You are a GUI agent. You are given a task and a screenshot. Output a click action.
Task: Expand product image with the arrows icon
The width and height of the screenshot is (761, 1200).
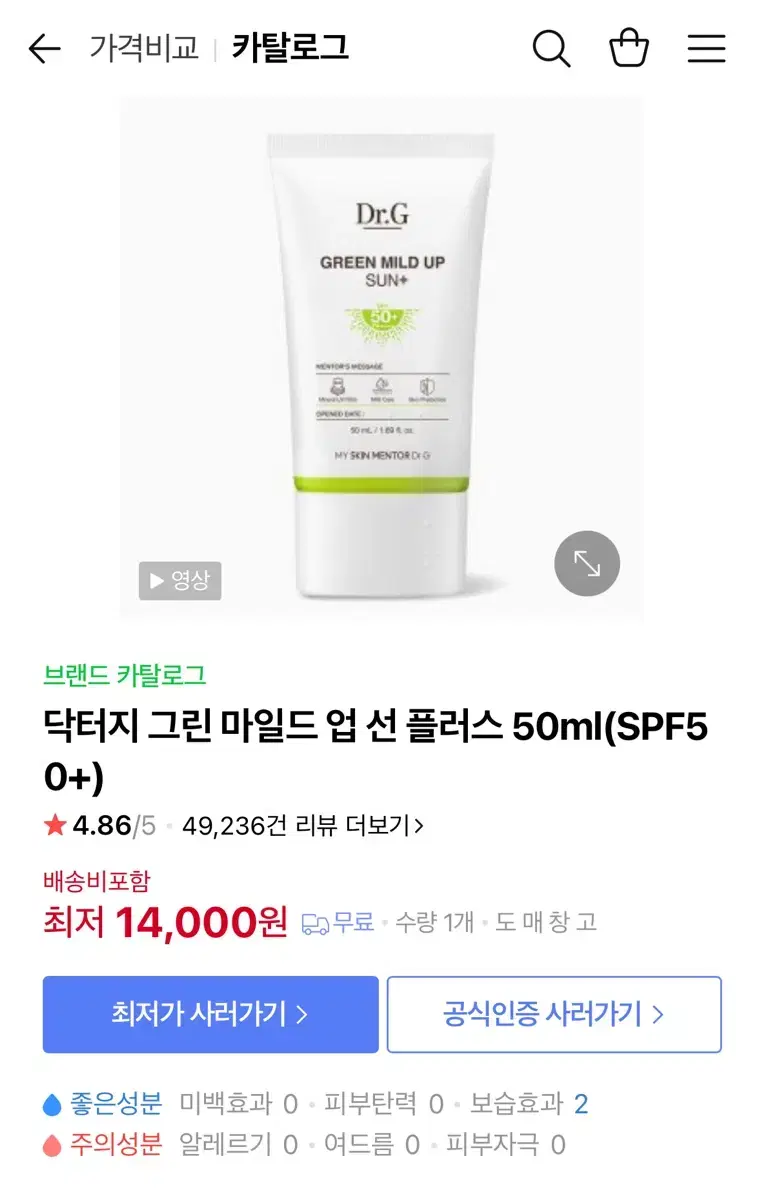coord(587,564)
